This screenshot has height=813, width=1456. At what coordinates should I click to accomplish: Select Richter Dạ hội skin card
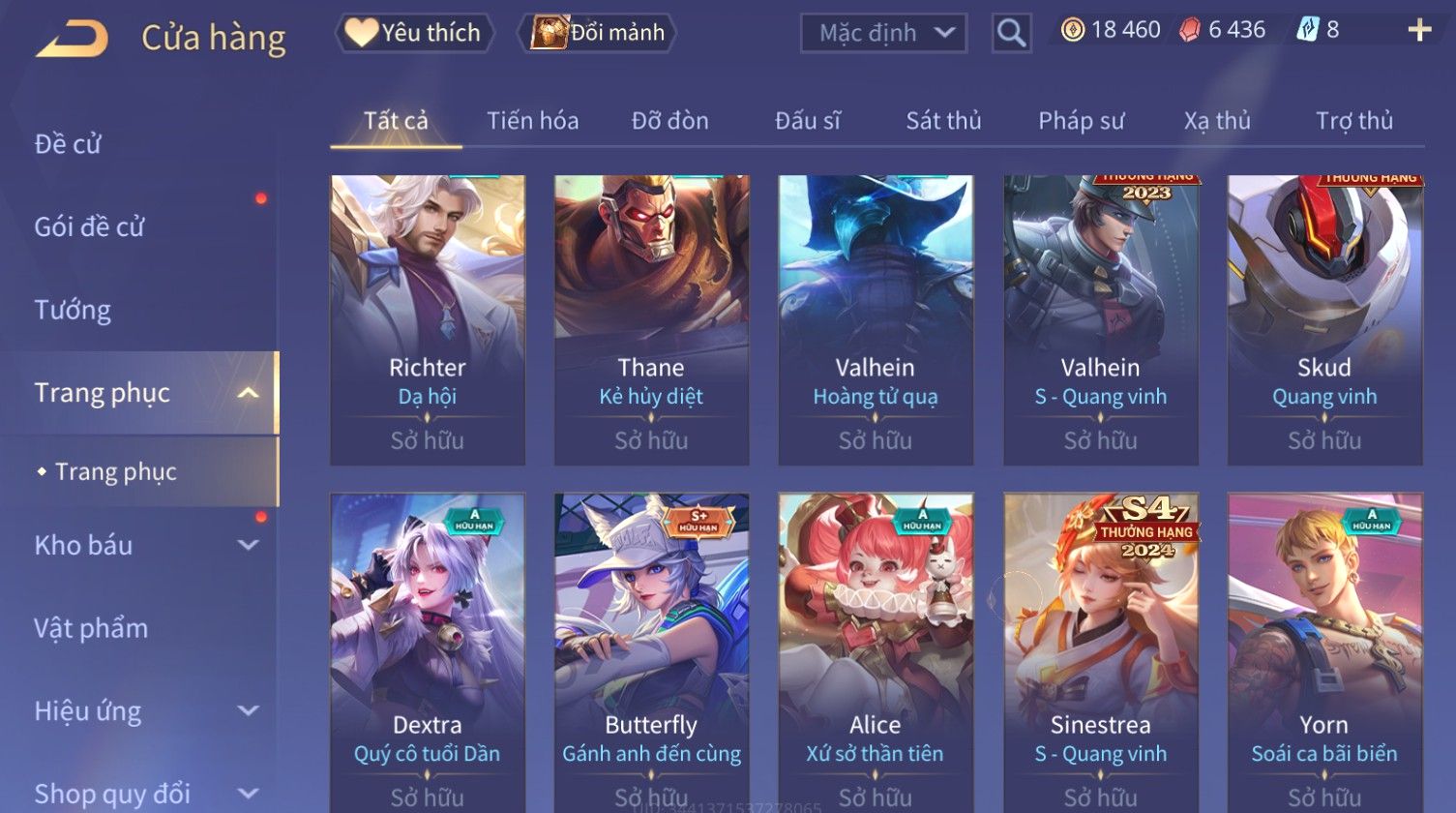[x=428, y=320]
